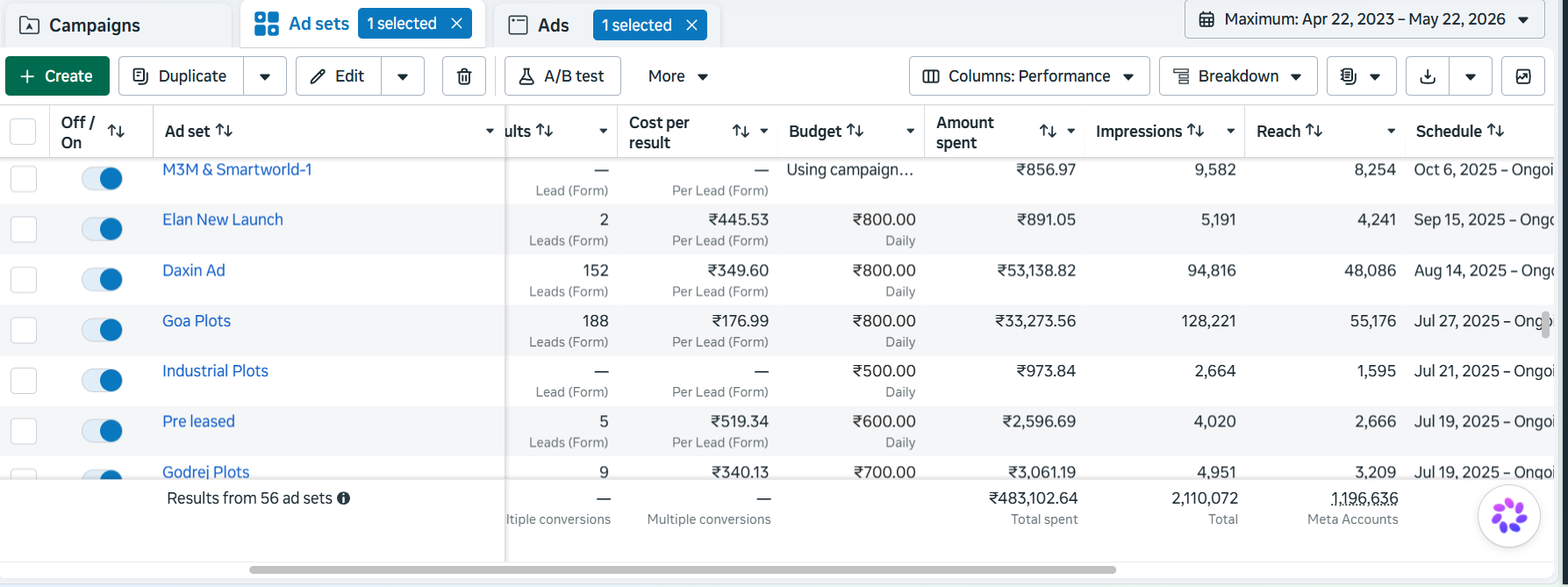Click the vertical scrollbar thumb at right
This screenshot has width=1568, height=587.
pyautogui.click(x=1545, y=325)
